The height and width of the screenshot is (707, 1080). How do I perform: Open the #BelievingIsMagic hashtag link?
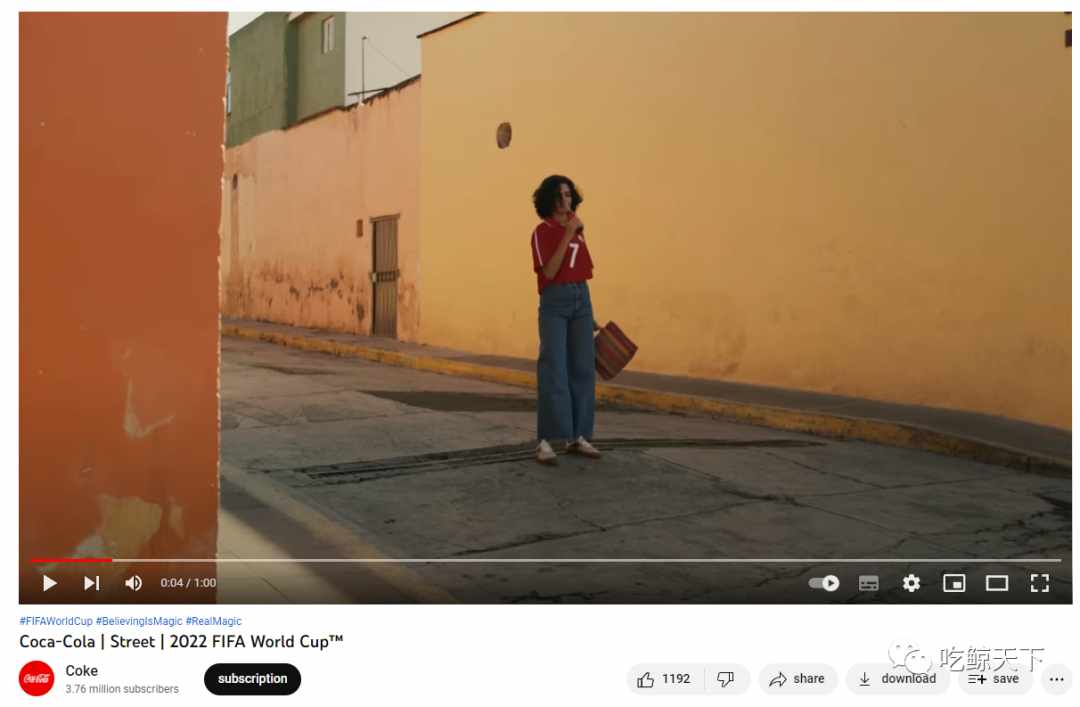point(139,621)
